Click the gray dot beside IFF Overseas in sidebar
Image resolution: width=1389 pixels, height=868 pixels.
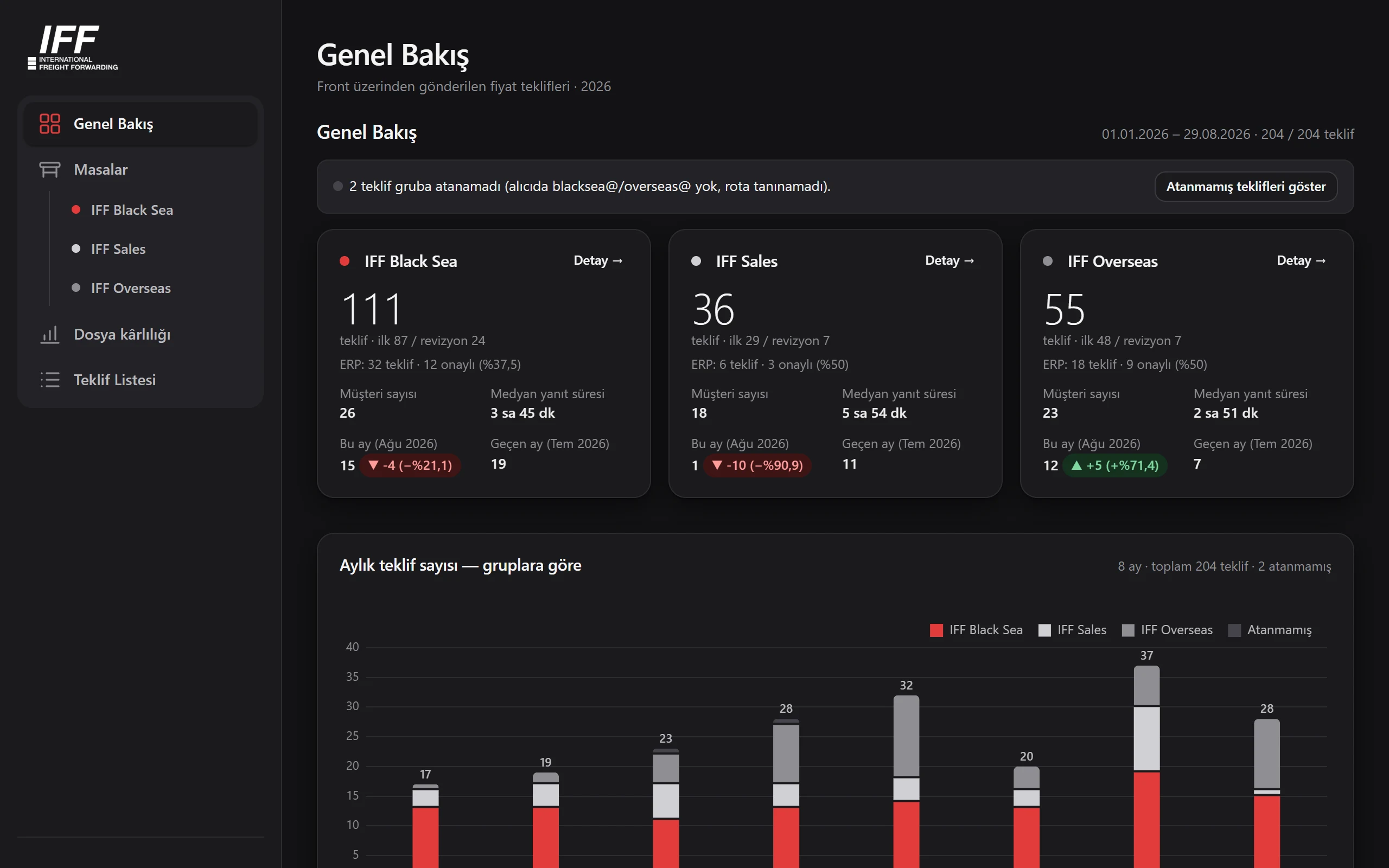pos(76,288)
